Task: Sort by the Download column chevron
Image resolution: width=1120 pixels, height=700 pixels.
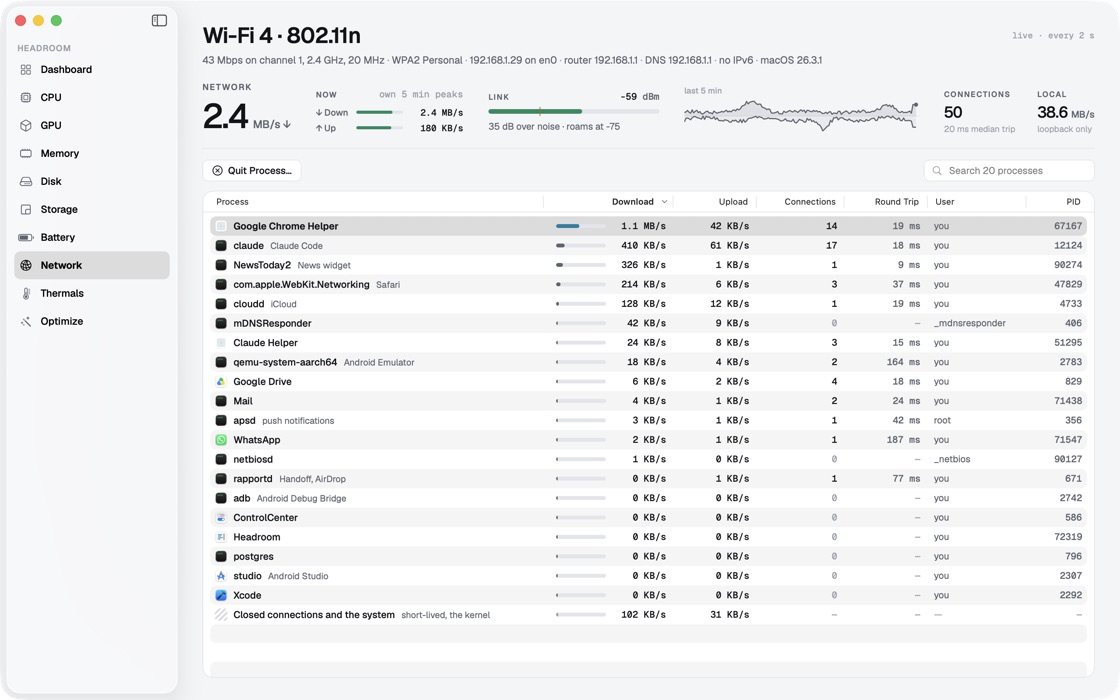Action: point(664,201)
